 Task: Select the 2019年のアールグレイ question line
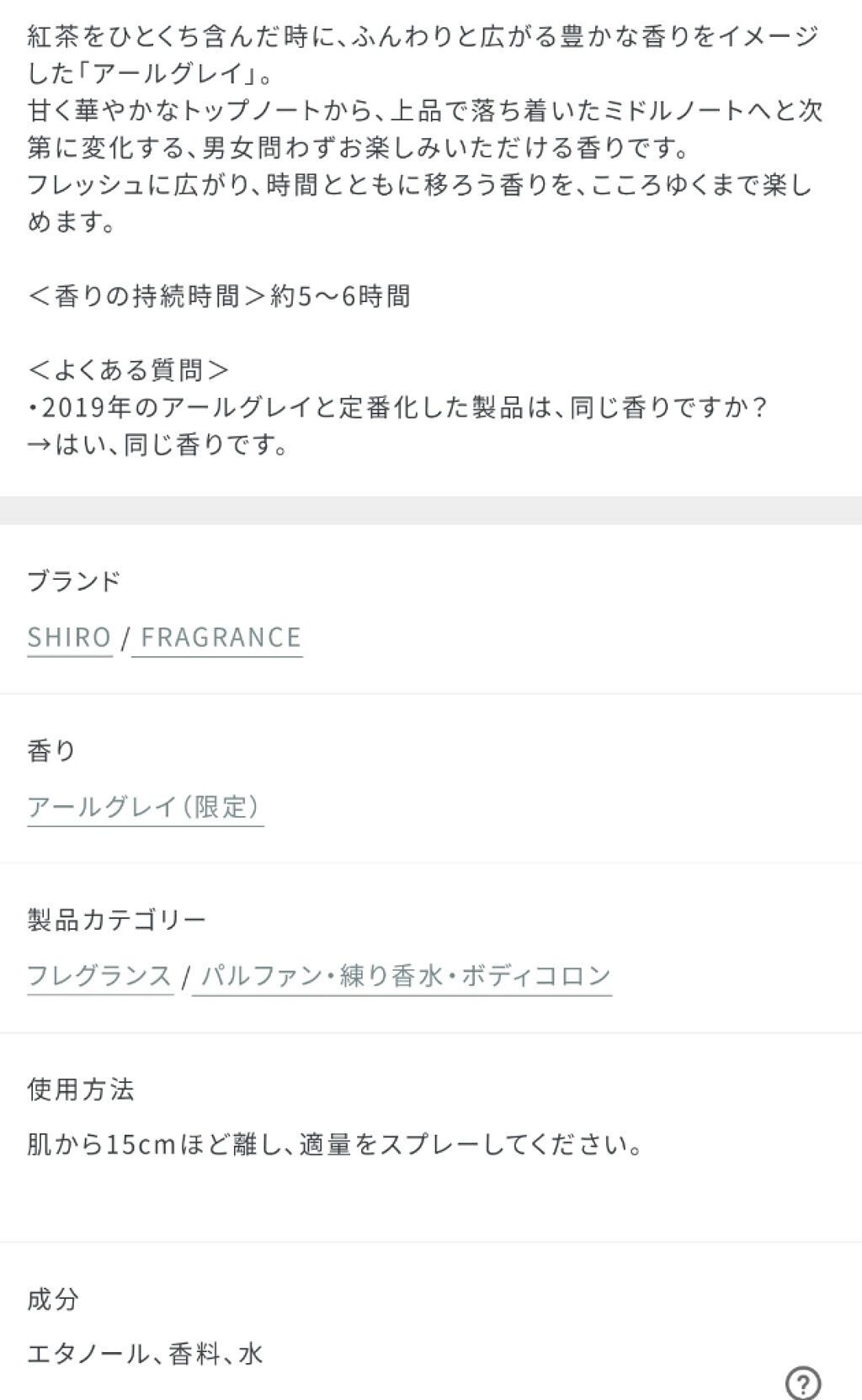[x=397, y=407]
